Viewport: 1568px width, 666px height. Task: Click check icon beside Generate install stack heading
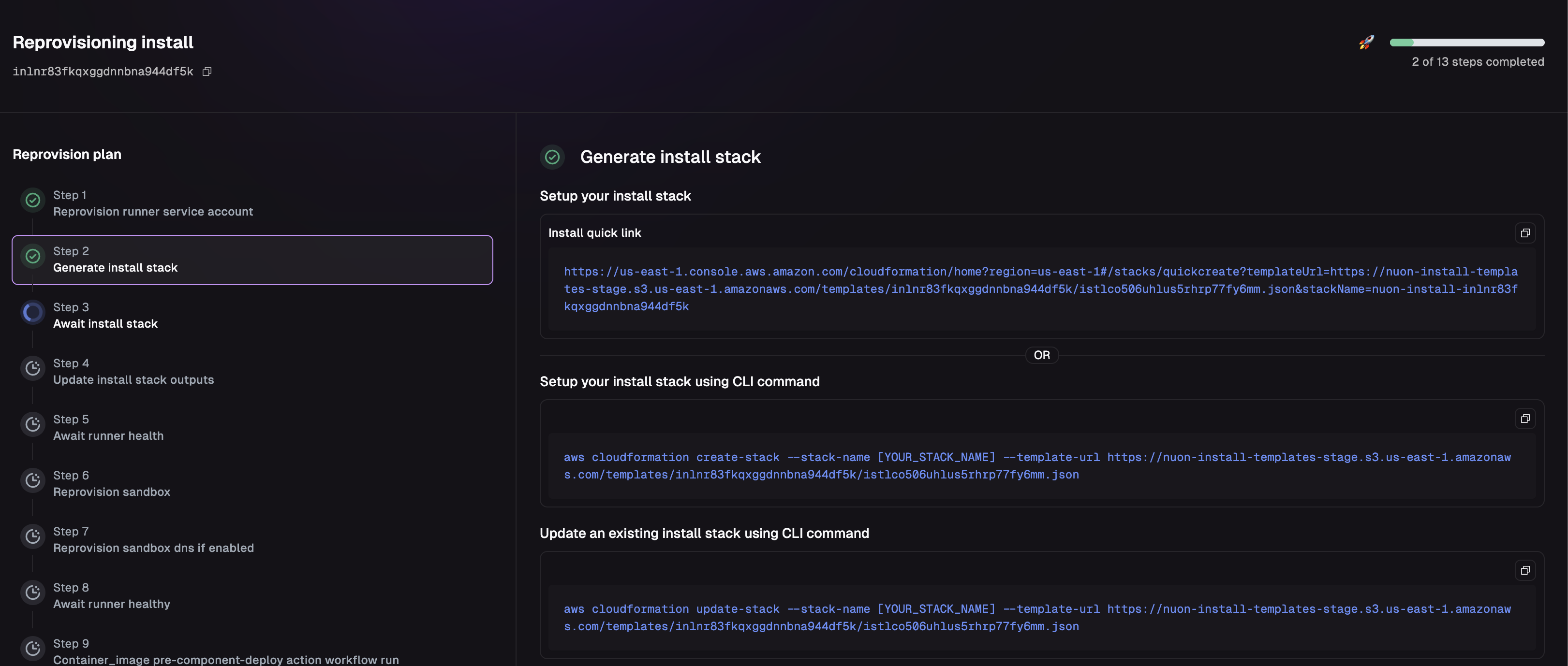552,157
